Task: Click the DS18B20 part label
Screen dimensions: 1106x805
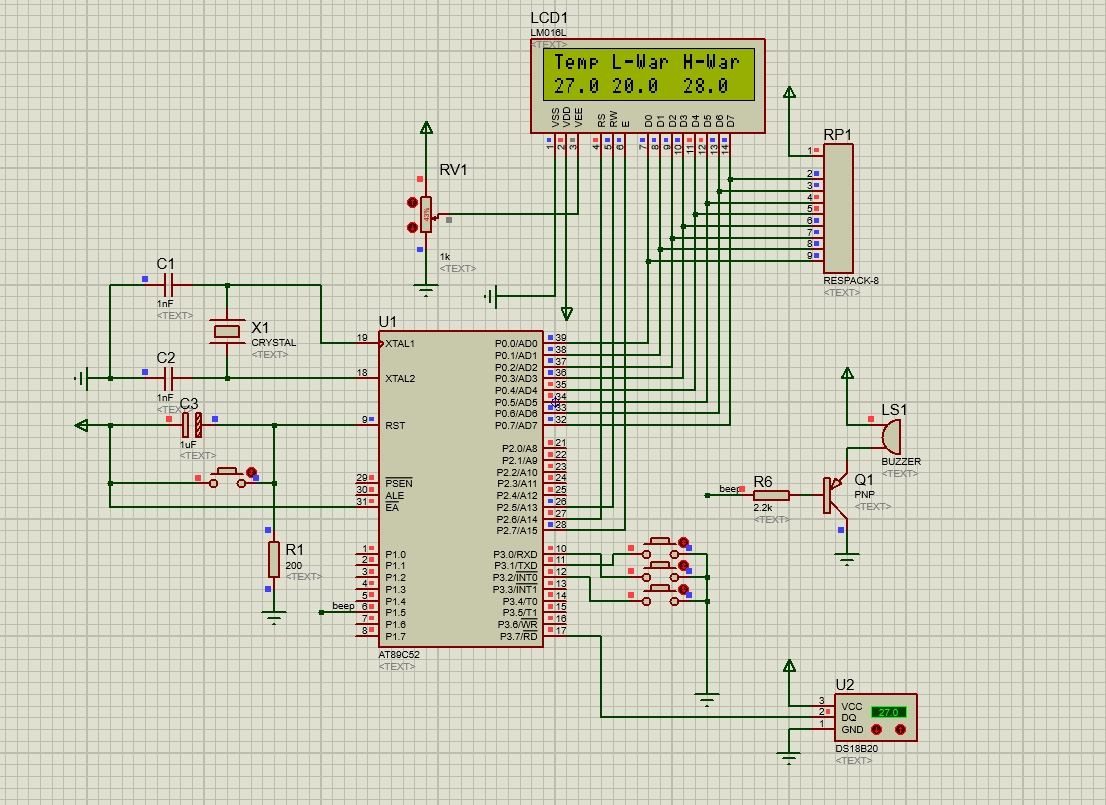Action: pyautogui.click(x=856, y=749)
